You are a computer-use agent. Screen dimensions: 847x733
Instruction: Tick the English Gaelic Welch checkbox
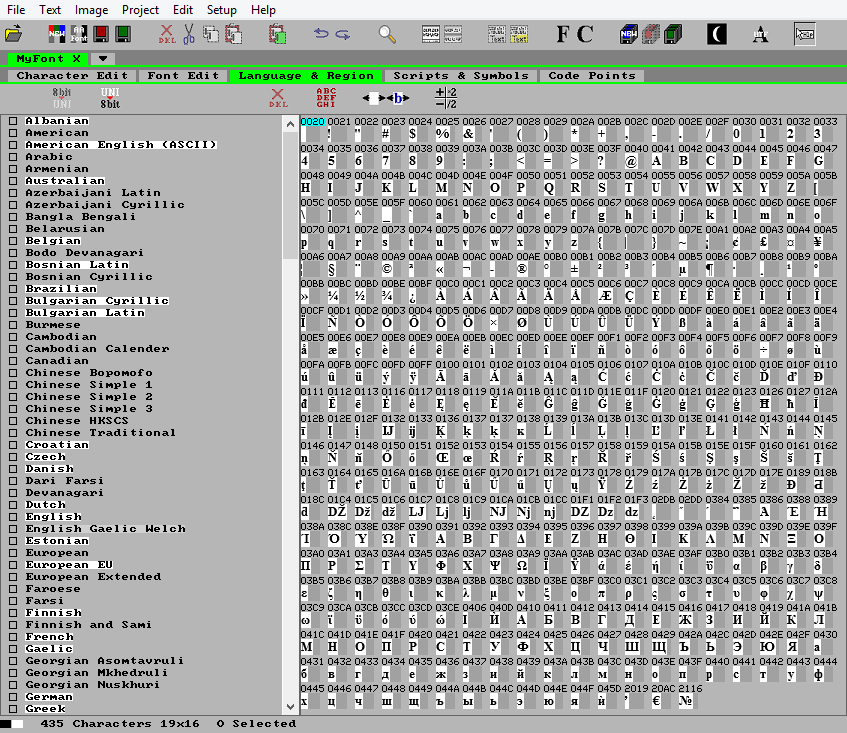pyautogui.click(x=13, y=528)
